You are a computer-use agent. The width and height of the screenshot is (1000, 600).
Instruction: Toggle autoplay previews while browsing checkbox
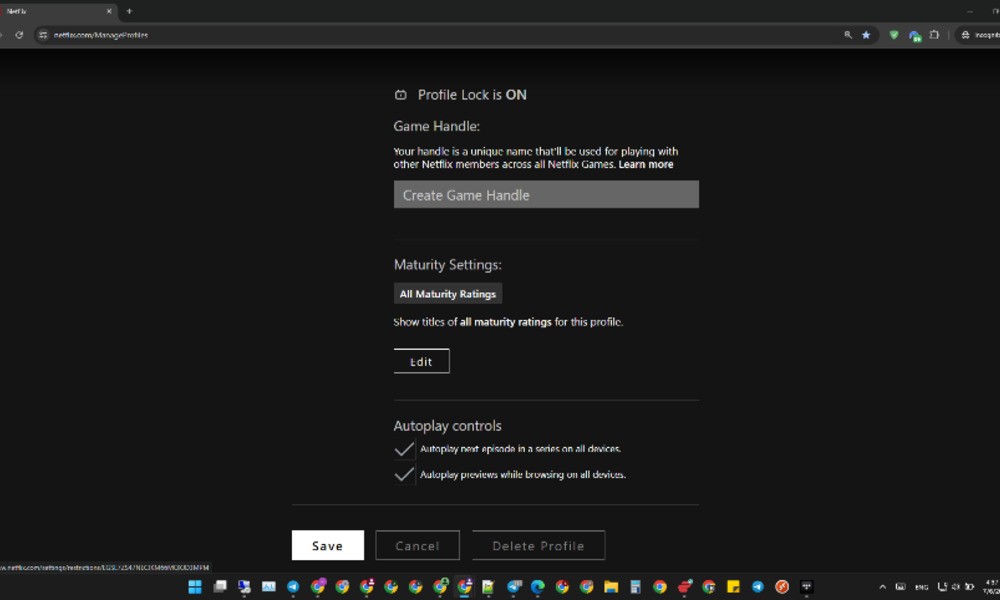point(404,475)
